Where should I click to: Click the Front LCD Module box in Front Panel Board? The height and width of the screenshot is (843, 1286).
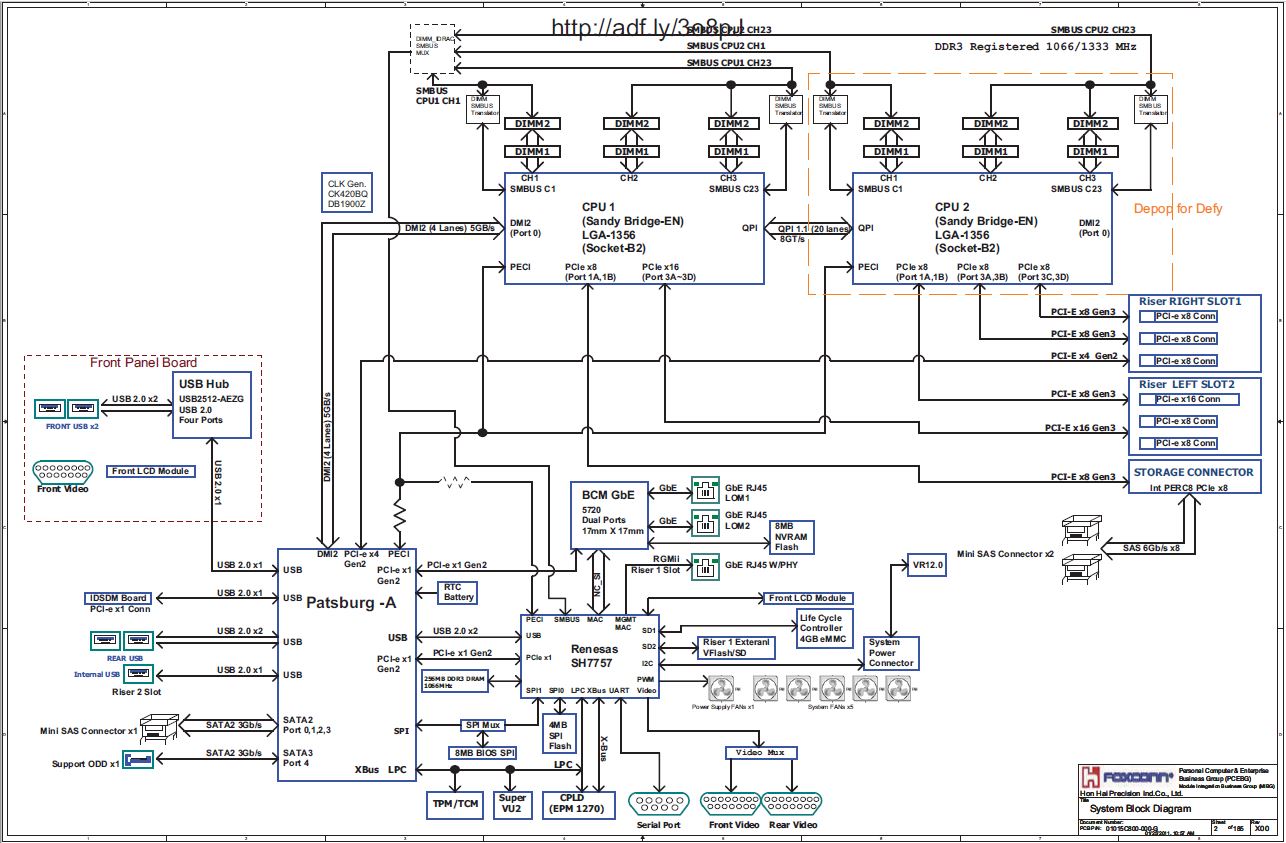[151, 471]
